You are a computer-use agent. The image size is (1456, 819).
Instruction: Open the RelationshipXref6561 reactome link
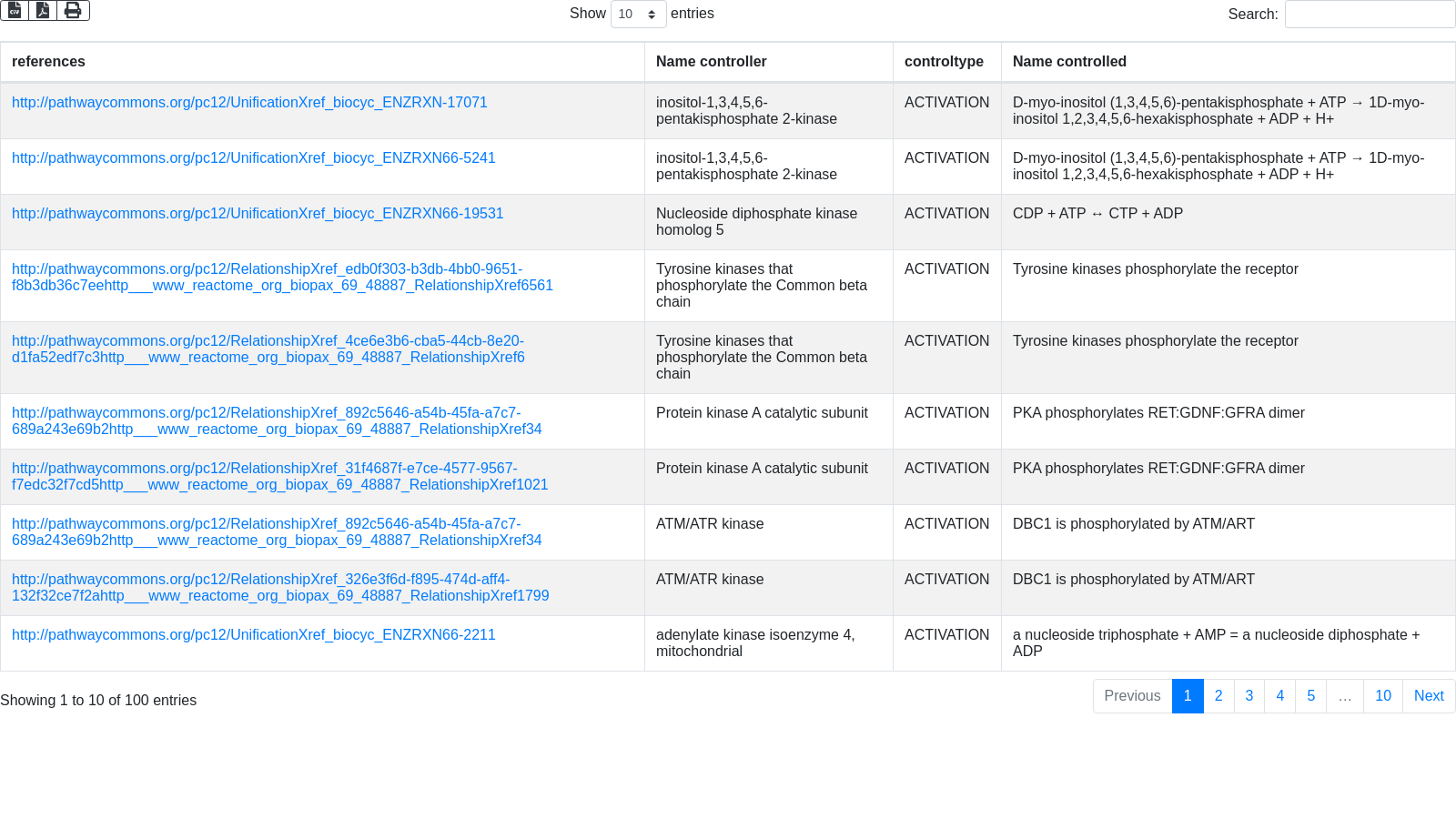(282, 278)
